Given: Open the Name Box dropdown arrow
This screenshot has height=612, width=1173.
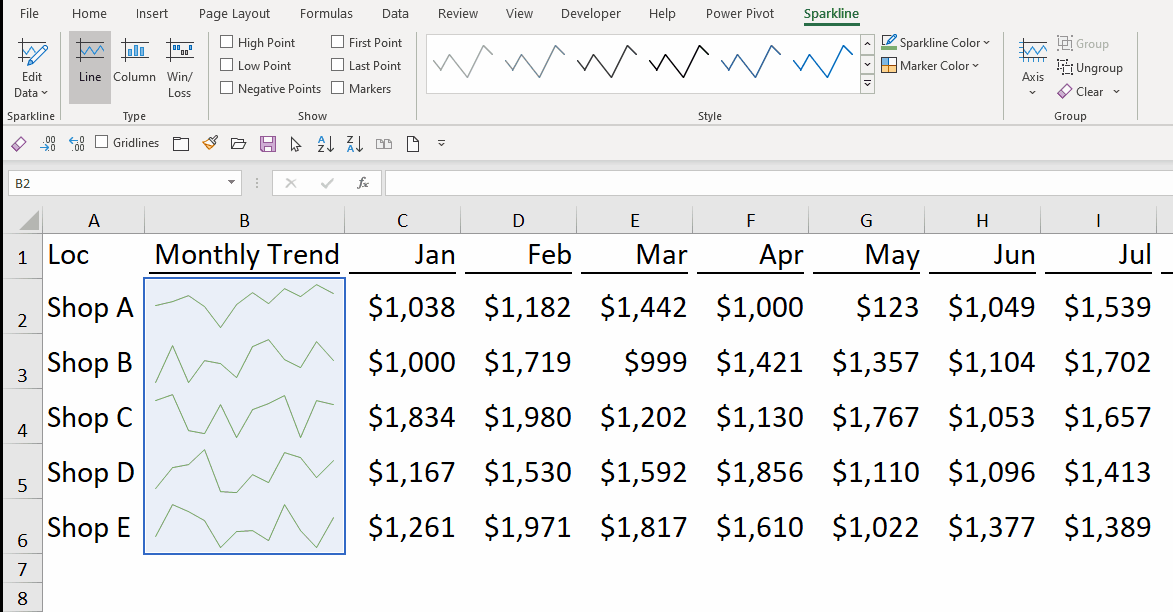Looking at the screenshot, I should pos(232,183).
